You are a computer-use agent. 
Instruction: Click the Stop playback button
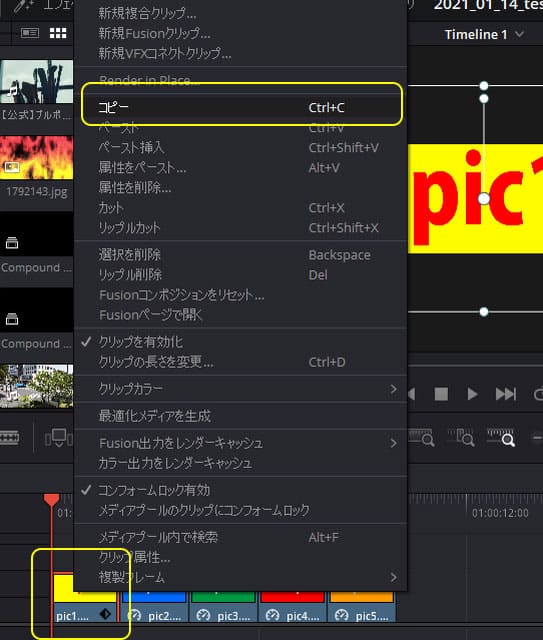click(x=441, y=394)
